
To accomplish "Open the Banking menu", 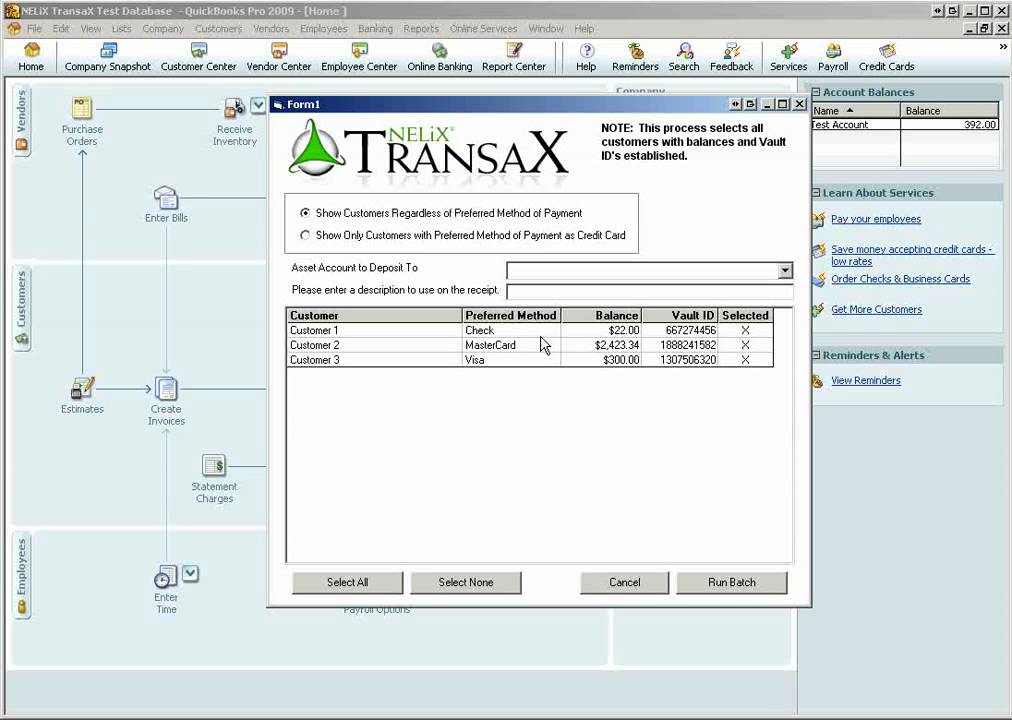I will click(376, 28).
